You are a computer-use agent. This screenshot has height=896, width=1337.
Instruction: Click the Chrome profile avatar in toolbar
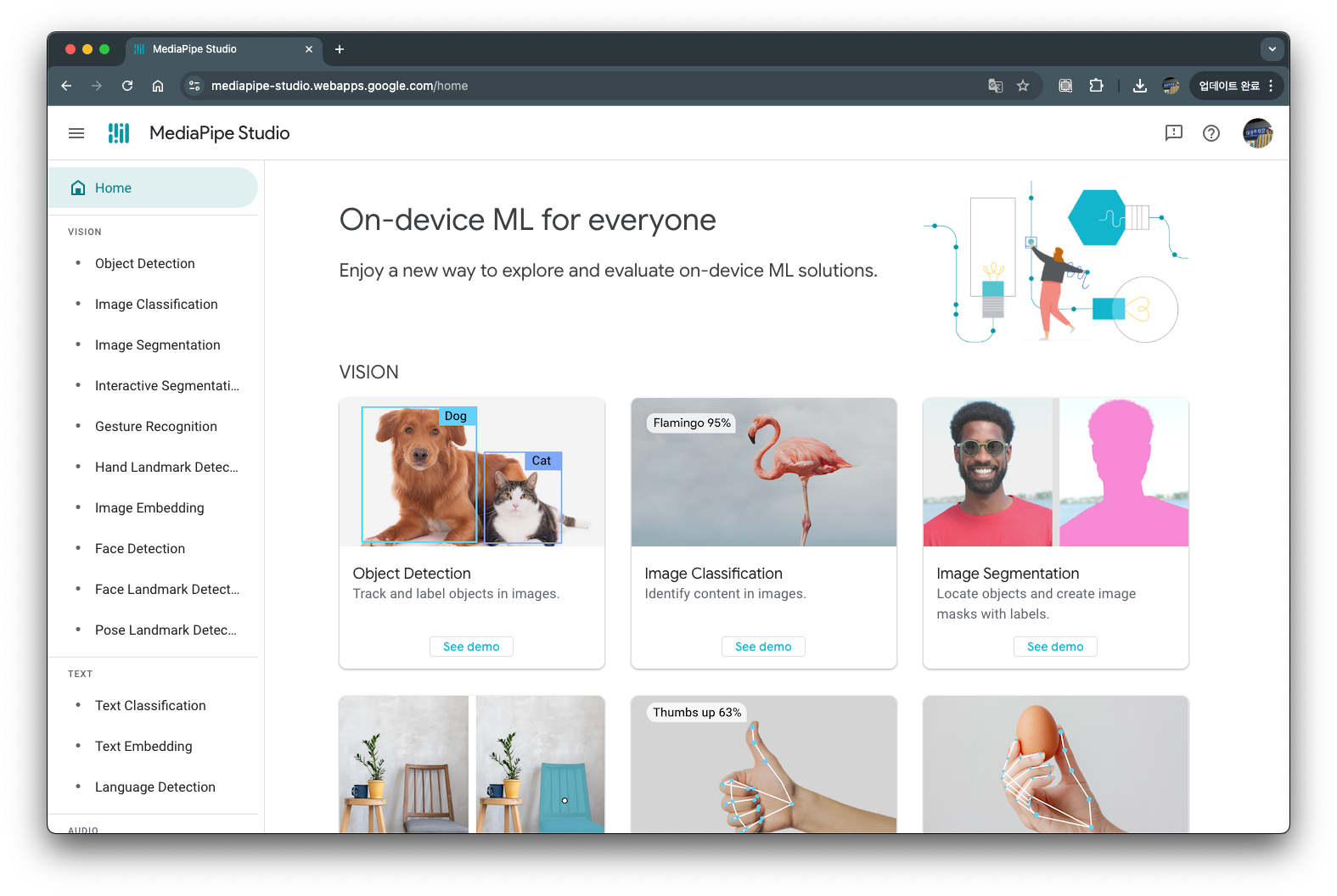tap(1171, 86)
